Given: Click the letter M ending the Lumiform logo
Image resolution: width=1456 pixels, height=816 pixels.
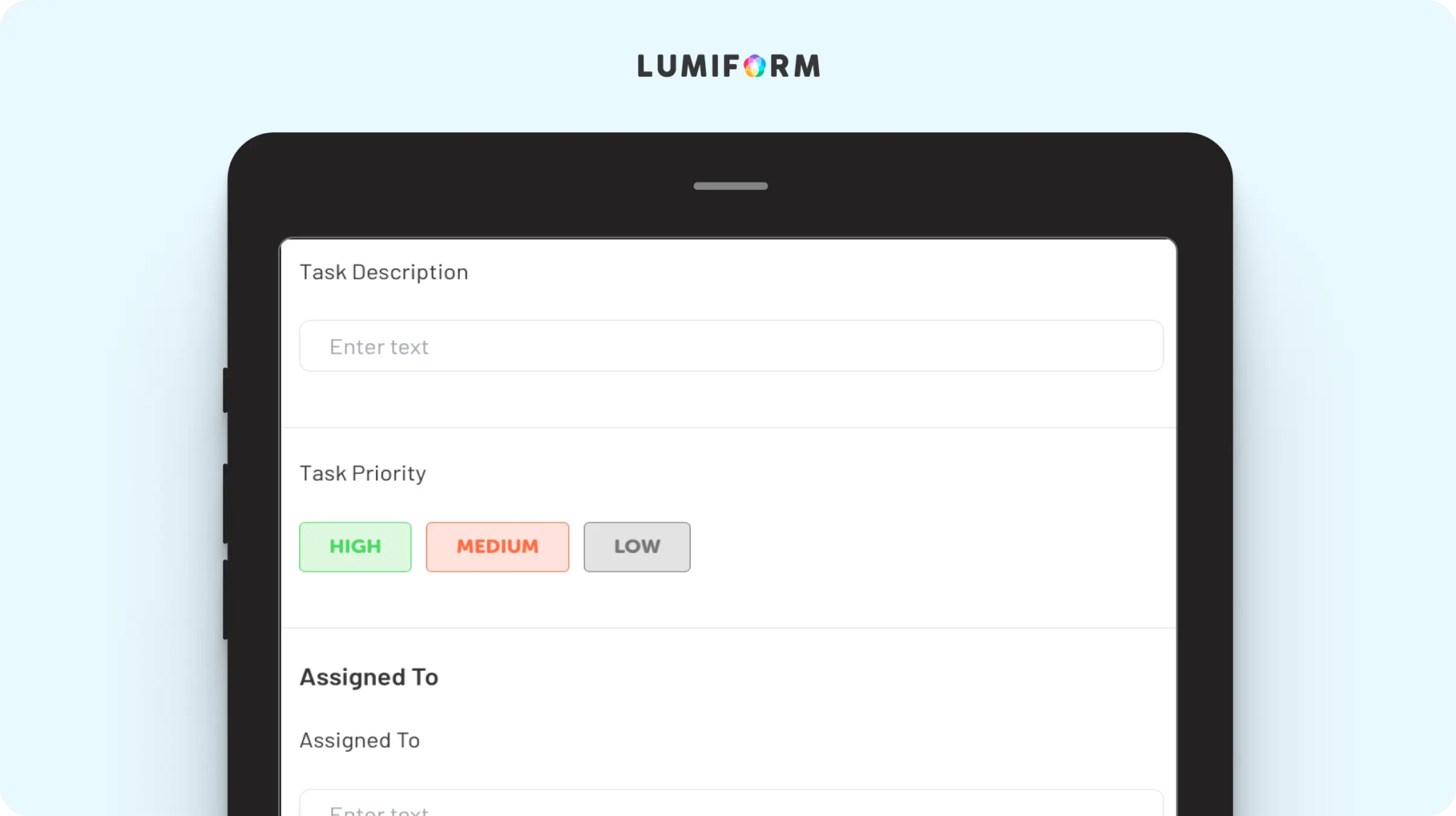Looking at the screenshot, I should pyautogui.click(x=807, y=66).
